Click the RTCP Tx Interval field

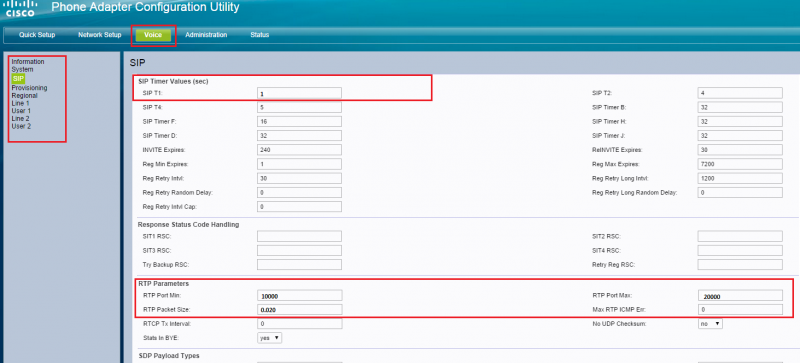299,324
